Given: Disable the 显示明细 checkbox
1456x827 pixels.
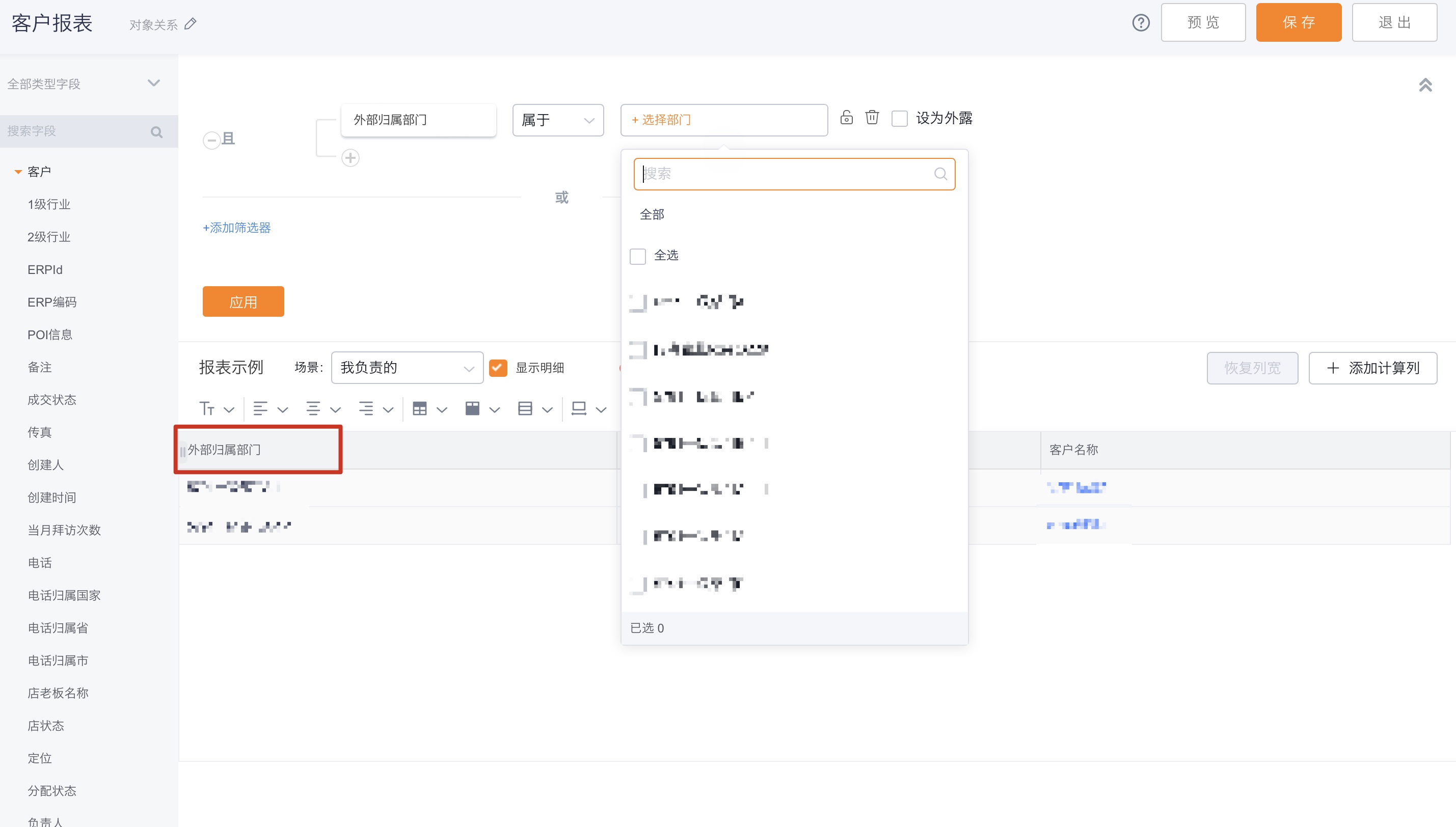Looking at the screenshot, I should tap(498, 368).
